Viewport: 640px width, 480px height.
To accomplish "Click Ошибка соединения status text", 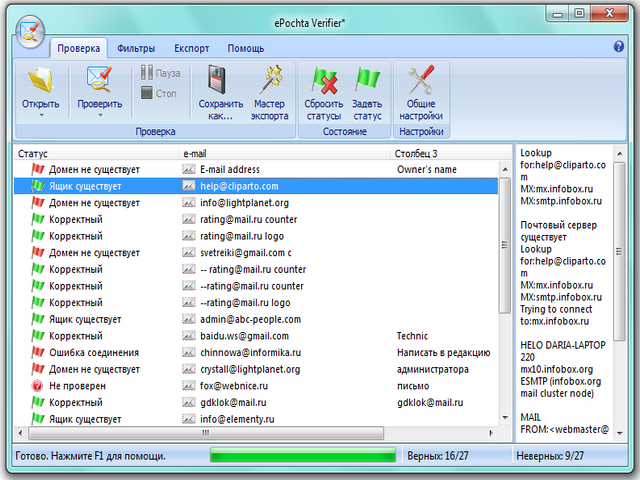I will [x=94, y=353].
